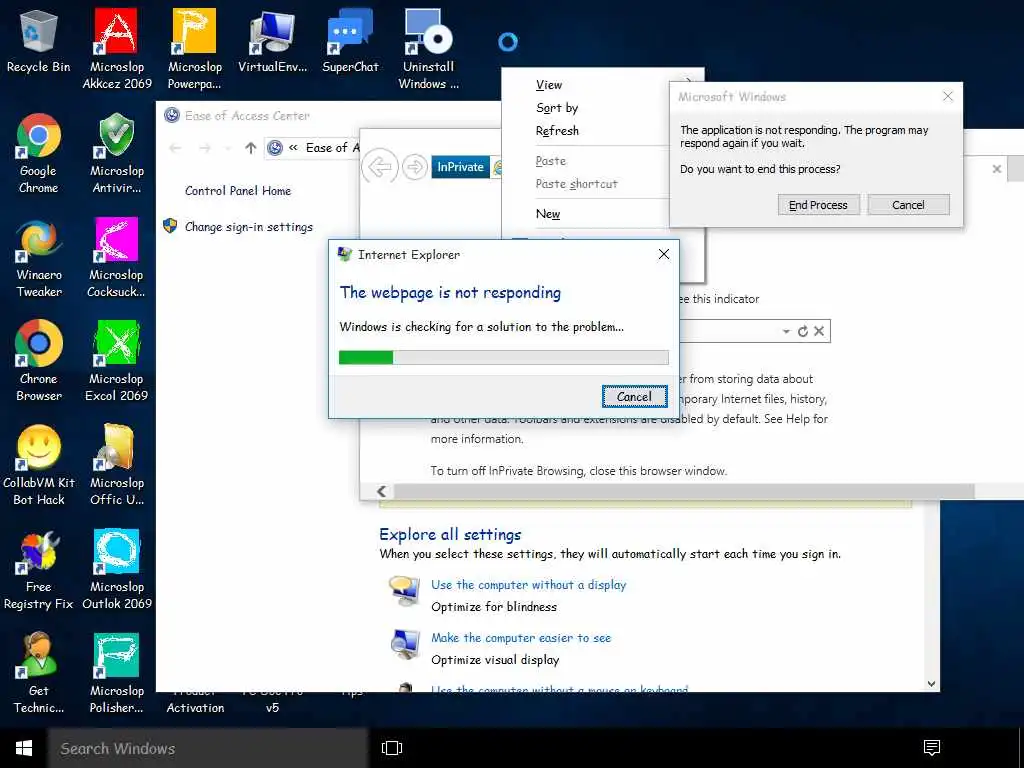Select View in the context menu
This screenshot has height=768, width=1024.
[549, 85]
